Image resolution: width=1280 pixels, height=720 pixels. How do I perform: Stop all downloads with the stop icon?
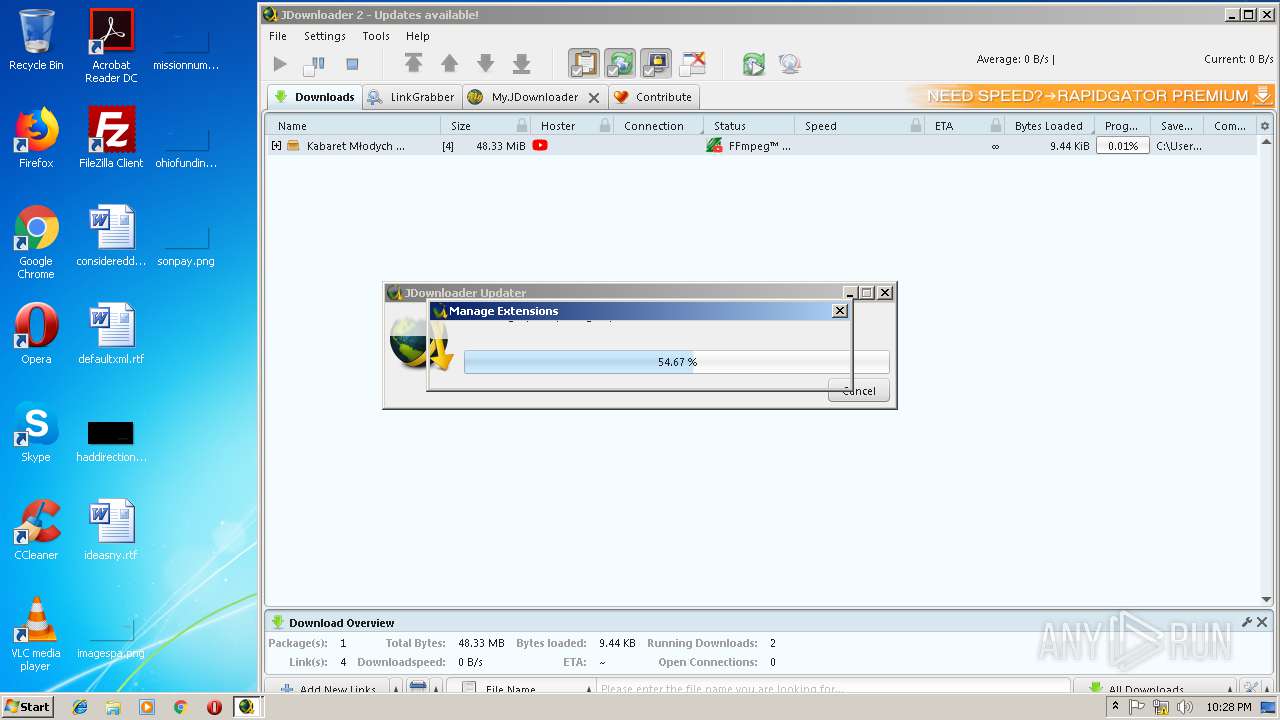352,64
